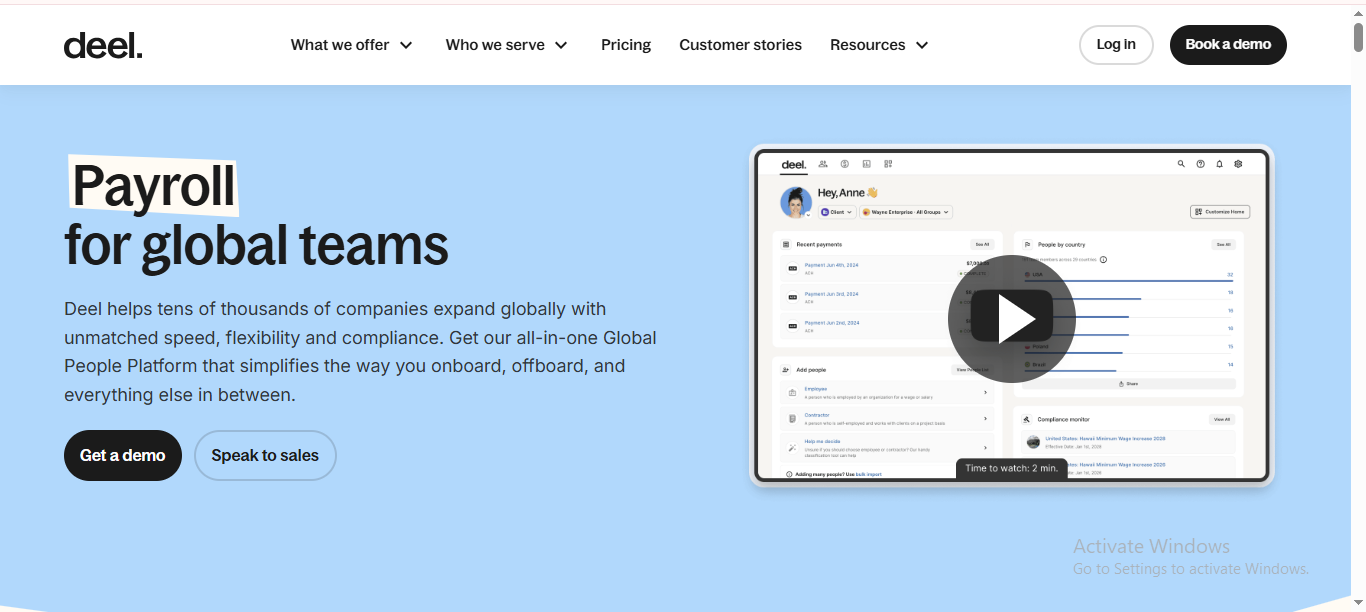
Task: Go to the Pricing page
Action: [x=626, y=45]
